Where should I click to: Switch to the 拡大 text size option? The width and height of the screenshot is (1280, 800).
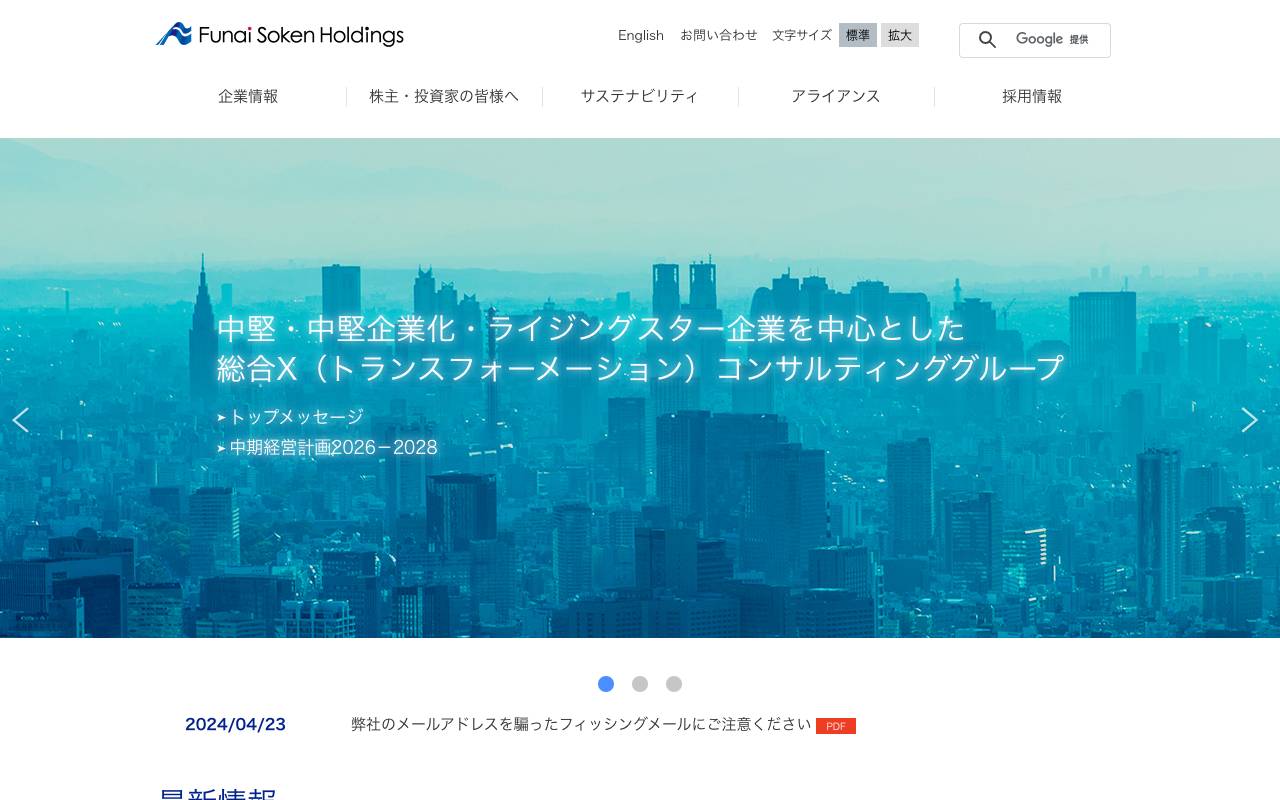tap(899, 35)
